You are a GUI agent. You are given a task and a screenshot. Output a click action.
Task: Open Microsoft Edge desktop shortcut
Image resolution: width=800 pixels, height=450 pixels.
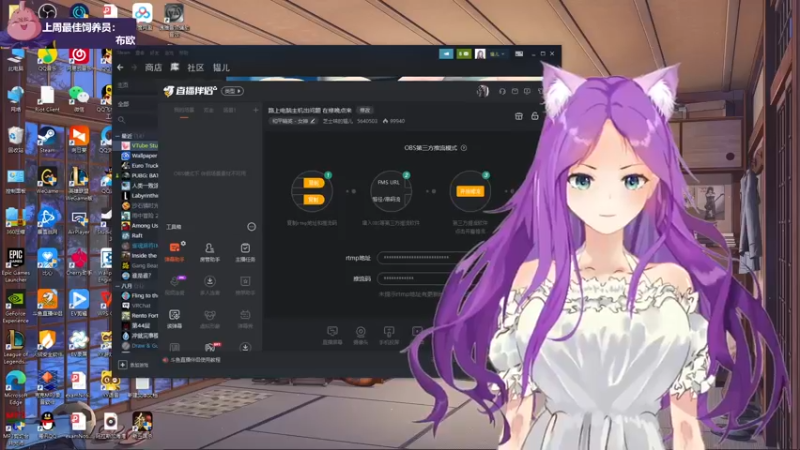(15, 388)
